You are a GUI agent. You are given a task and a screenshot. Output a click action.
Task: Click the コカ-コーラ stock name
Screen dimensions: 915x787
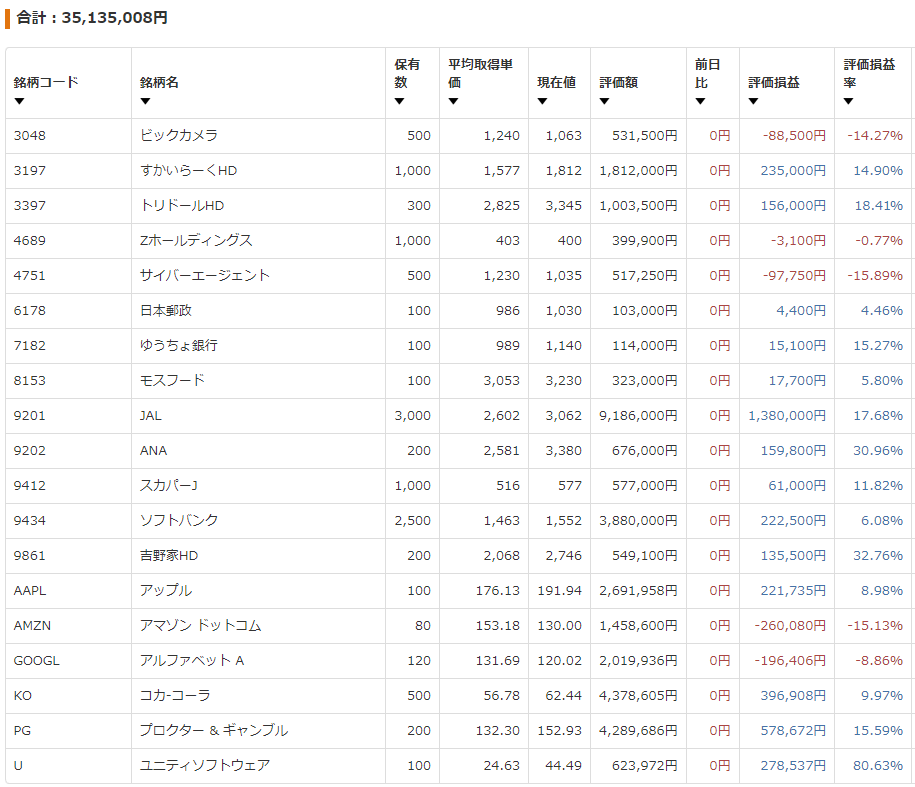(175, 696)
